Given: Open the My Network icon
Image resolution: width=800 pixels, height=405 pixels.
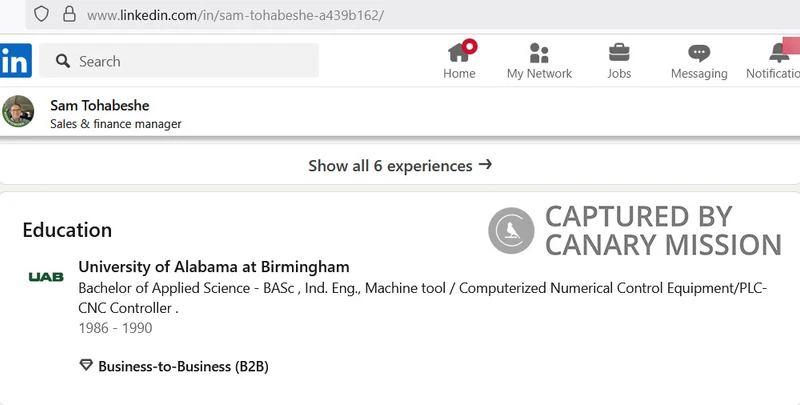Looking at the screenshot, I should [x=539, y=53].
